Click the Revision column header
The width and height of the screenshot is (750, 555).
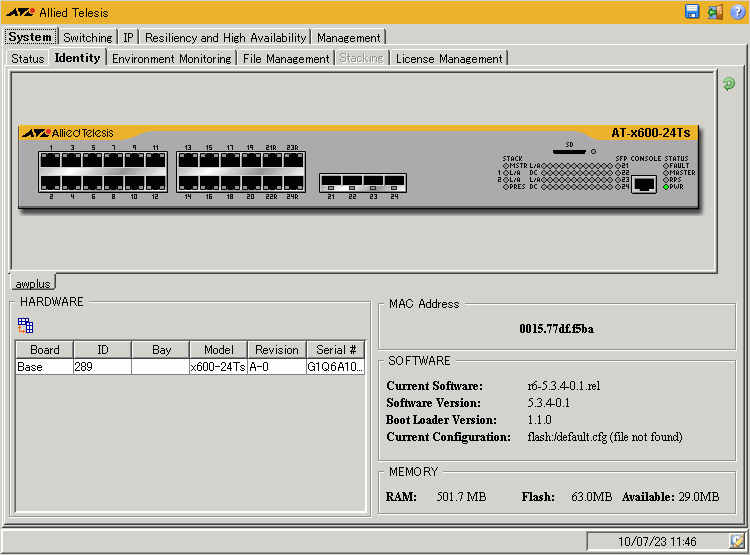coord(276,350)
